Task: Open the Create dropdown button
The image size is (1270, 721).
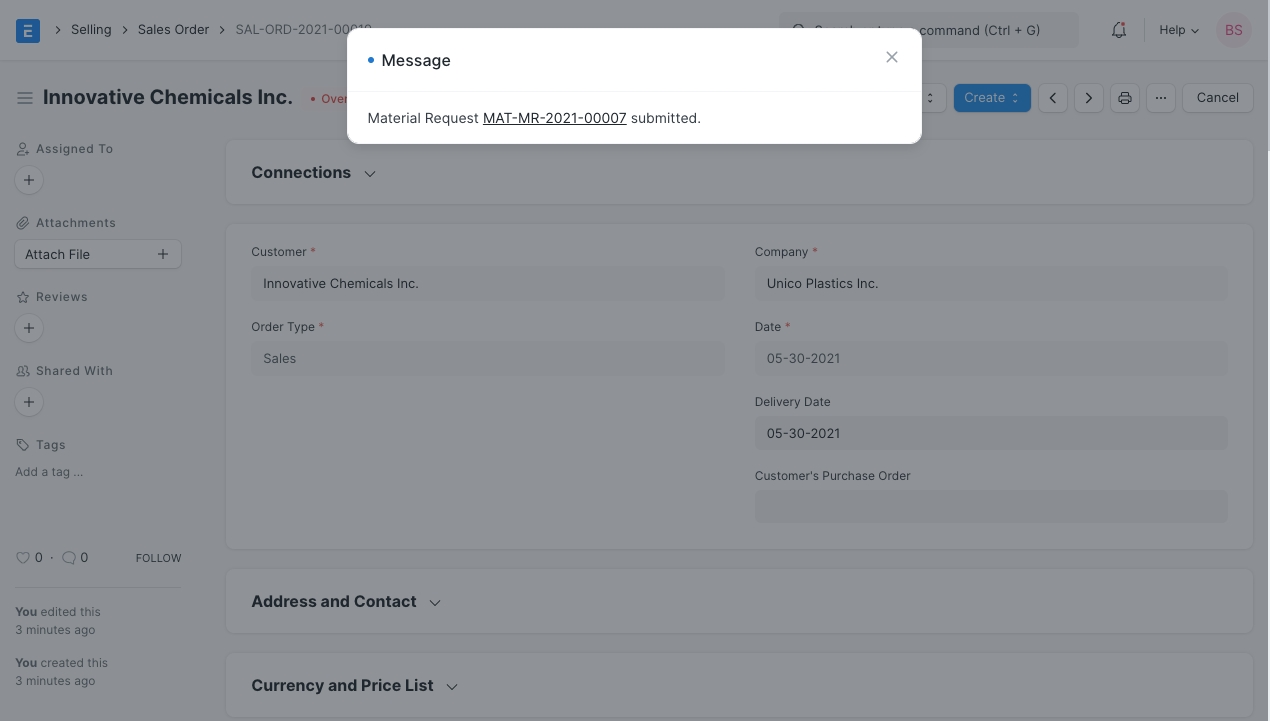Action: (x=991, y=98)
